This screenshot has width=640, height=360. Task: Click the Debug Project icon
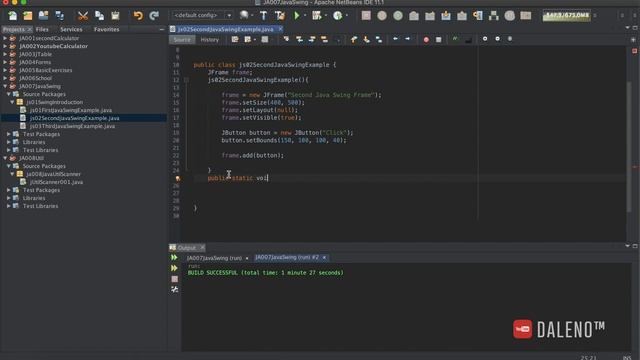316,16
